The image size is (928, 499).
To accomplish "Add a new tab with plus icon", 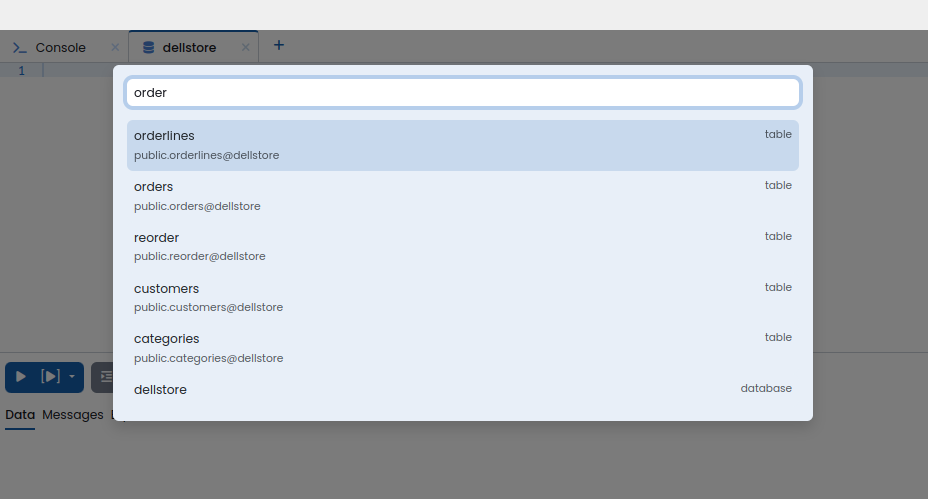I will tap(279, 45).
